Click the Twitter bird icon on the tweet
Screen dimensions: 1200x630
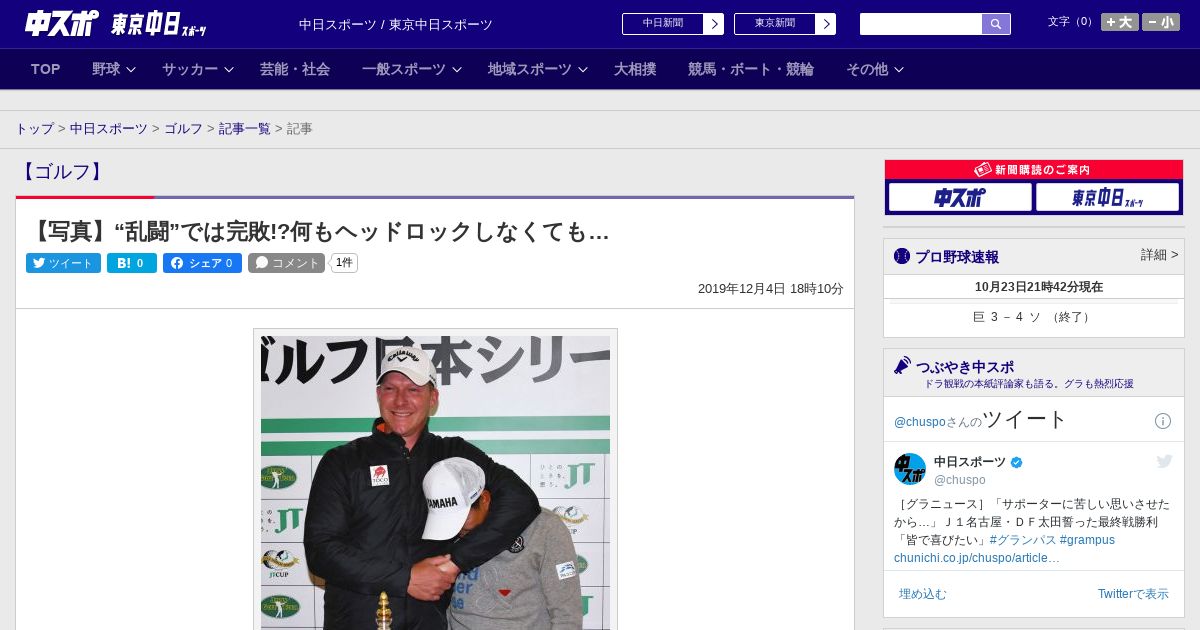point(1164,461)
